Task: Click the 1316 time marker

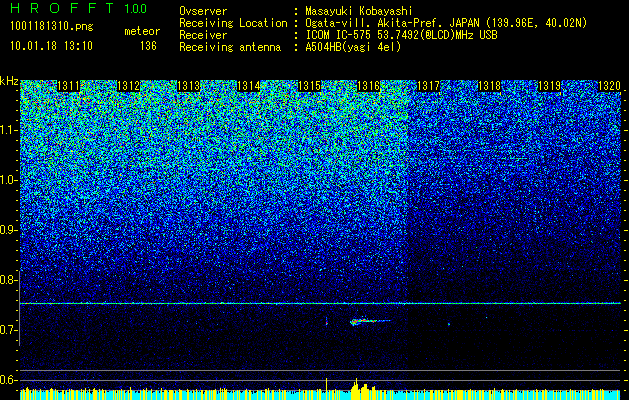Action: (369, 86)
